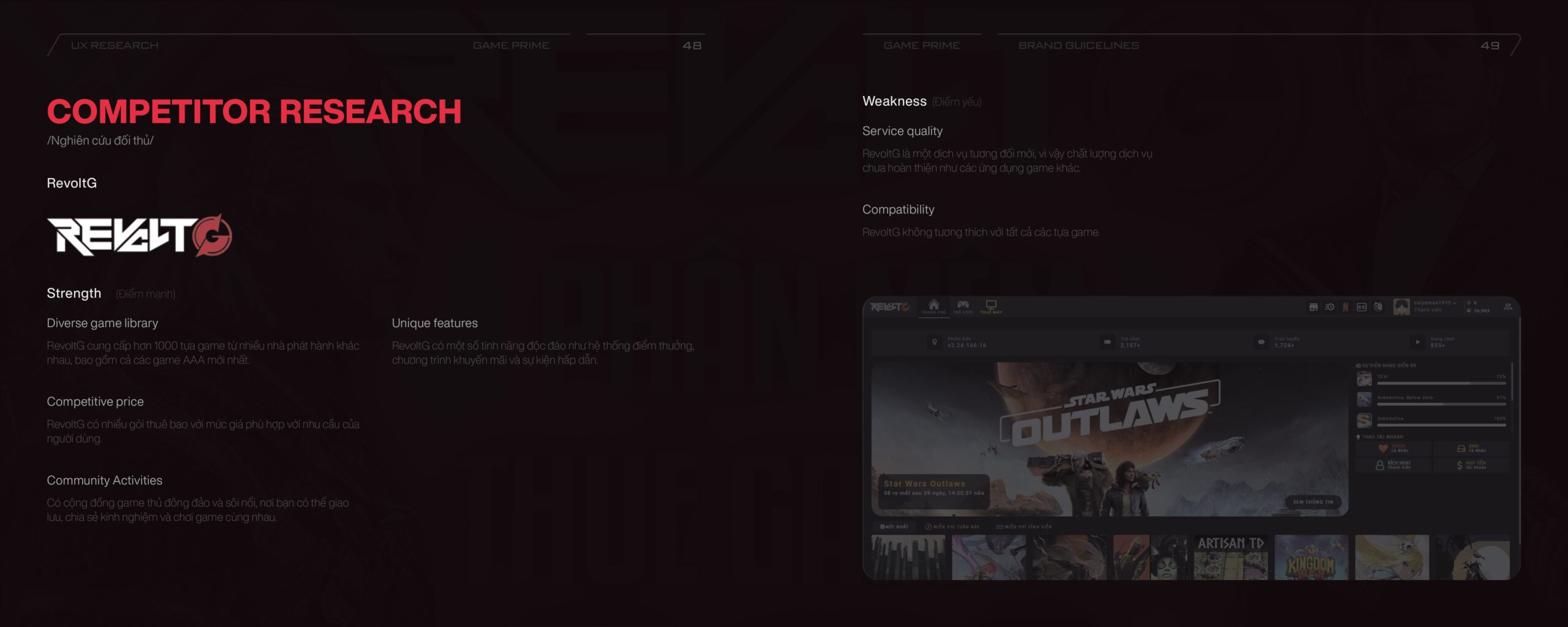Click the "Community Activities" heading

[105, 480]
